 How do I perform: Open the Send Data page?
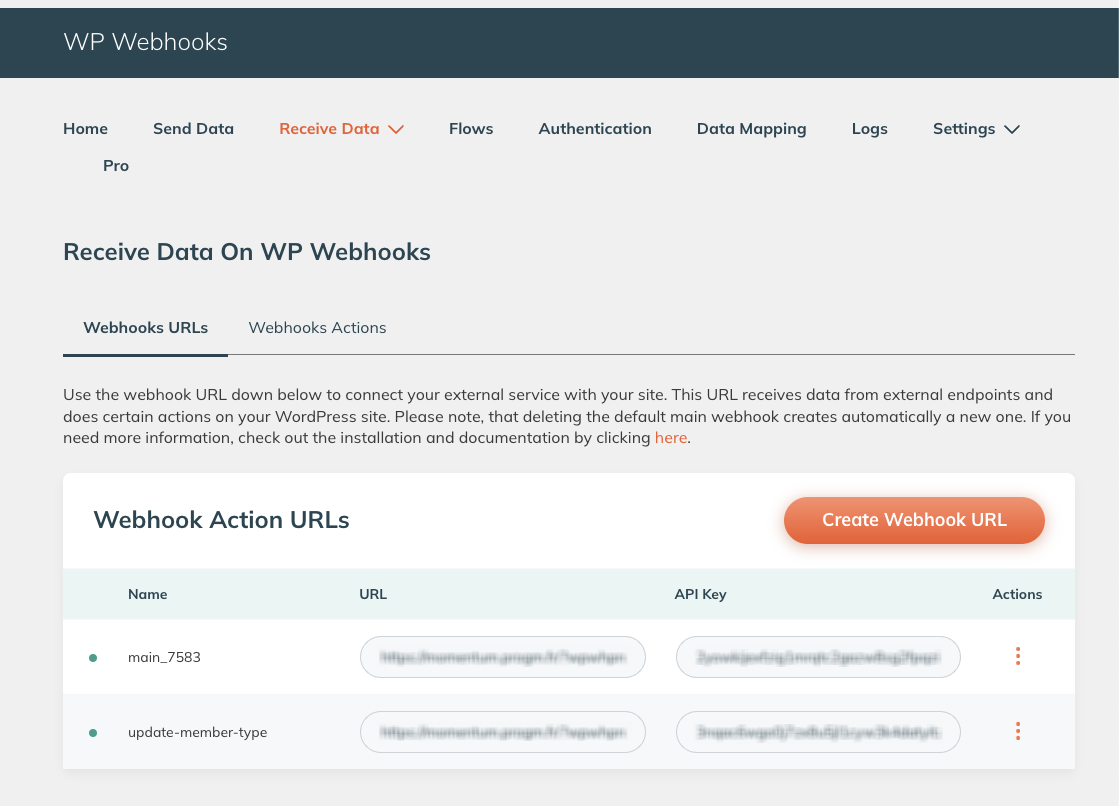193,128
